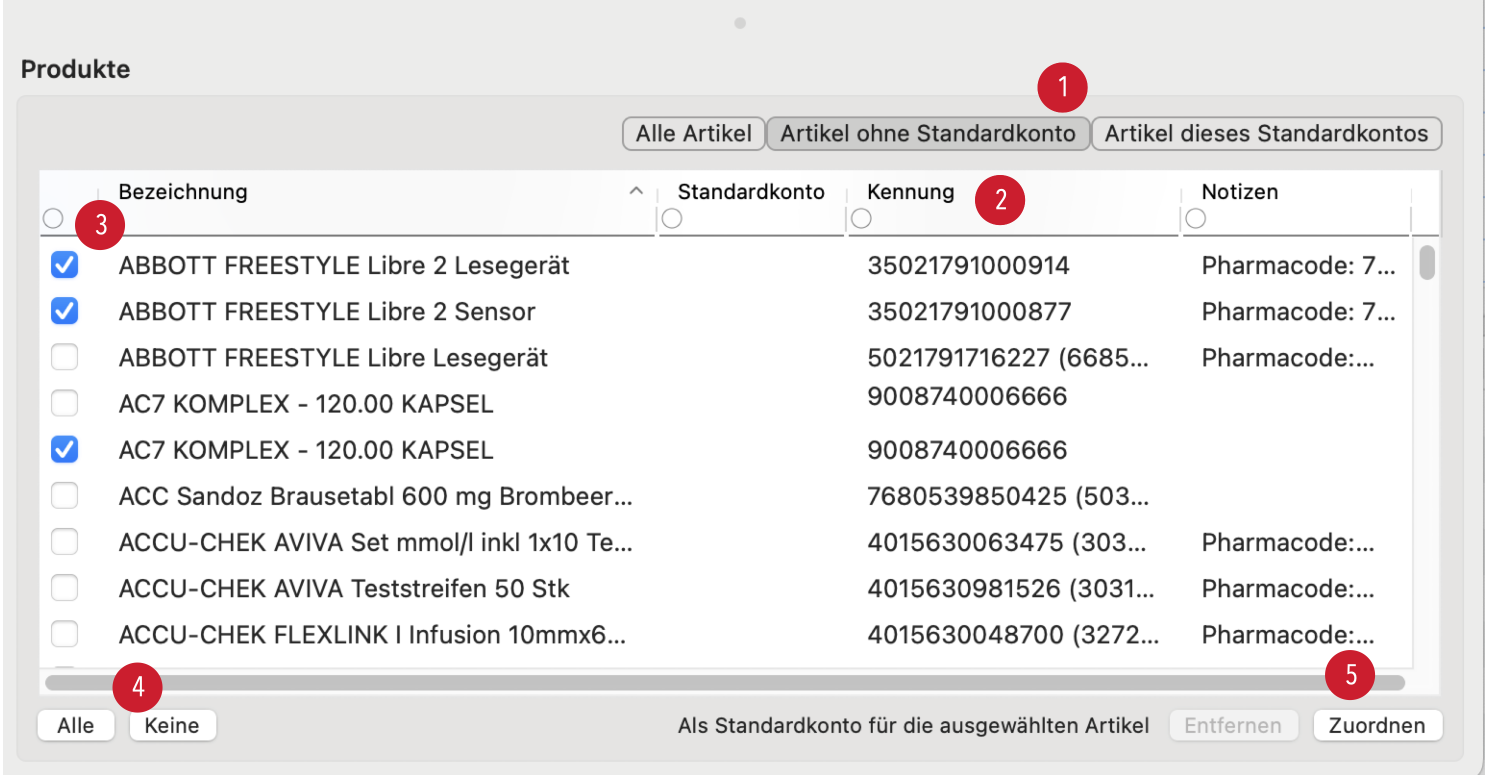Screen dimensions: 1485x775
Task: Uncheck ABBOTT FREESTYLE Libre 2 Sensor
Action: (x=65, y=311)
